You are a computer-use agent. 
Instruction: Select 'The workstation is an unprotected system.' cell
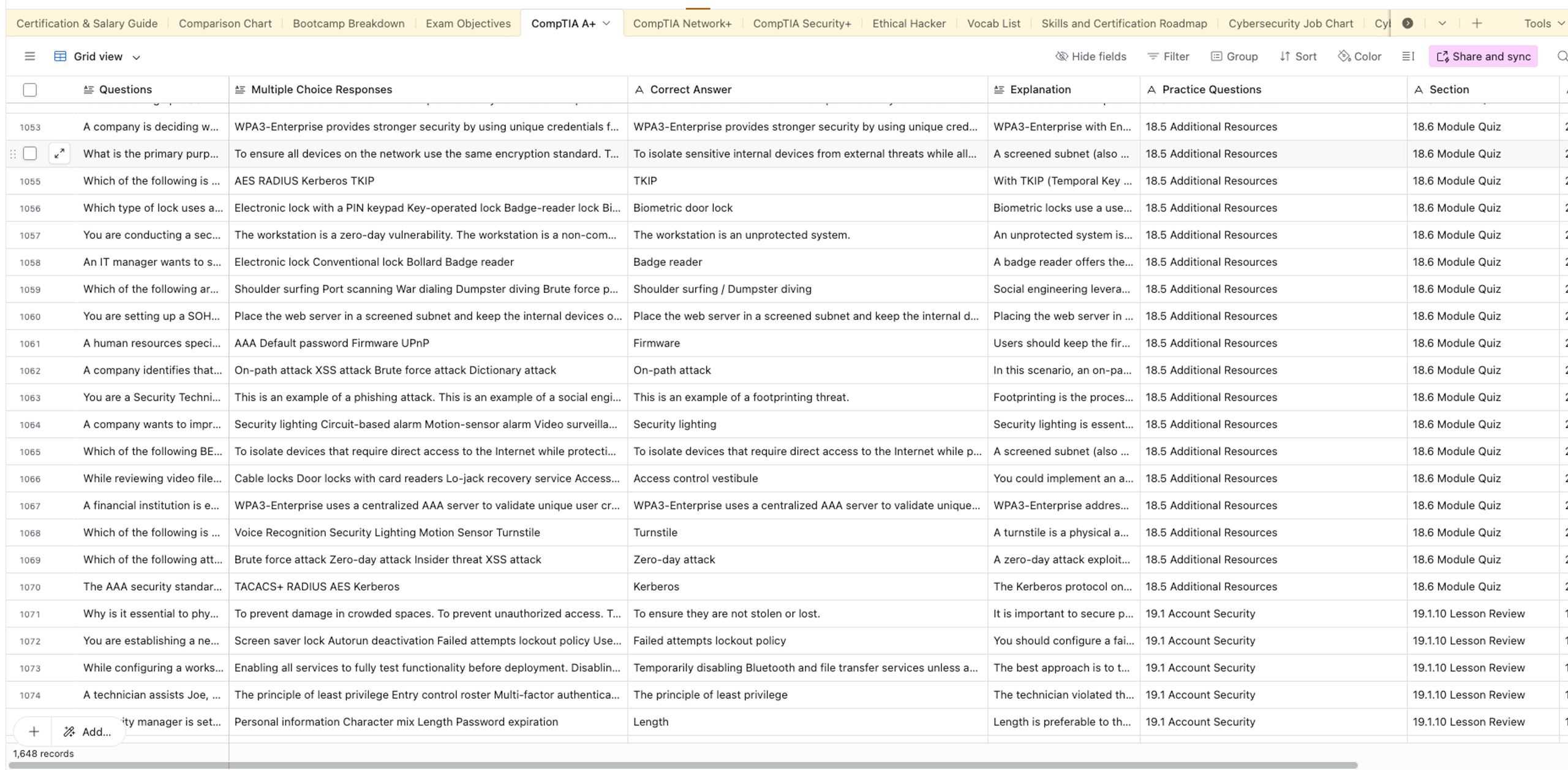coord(807,235)
